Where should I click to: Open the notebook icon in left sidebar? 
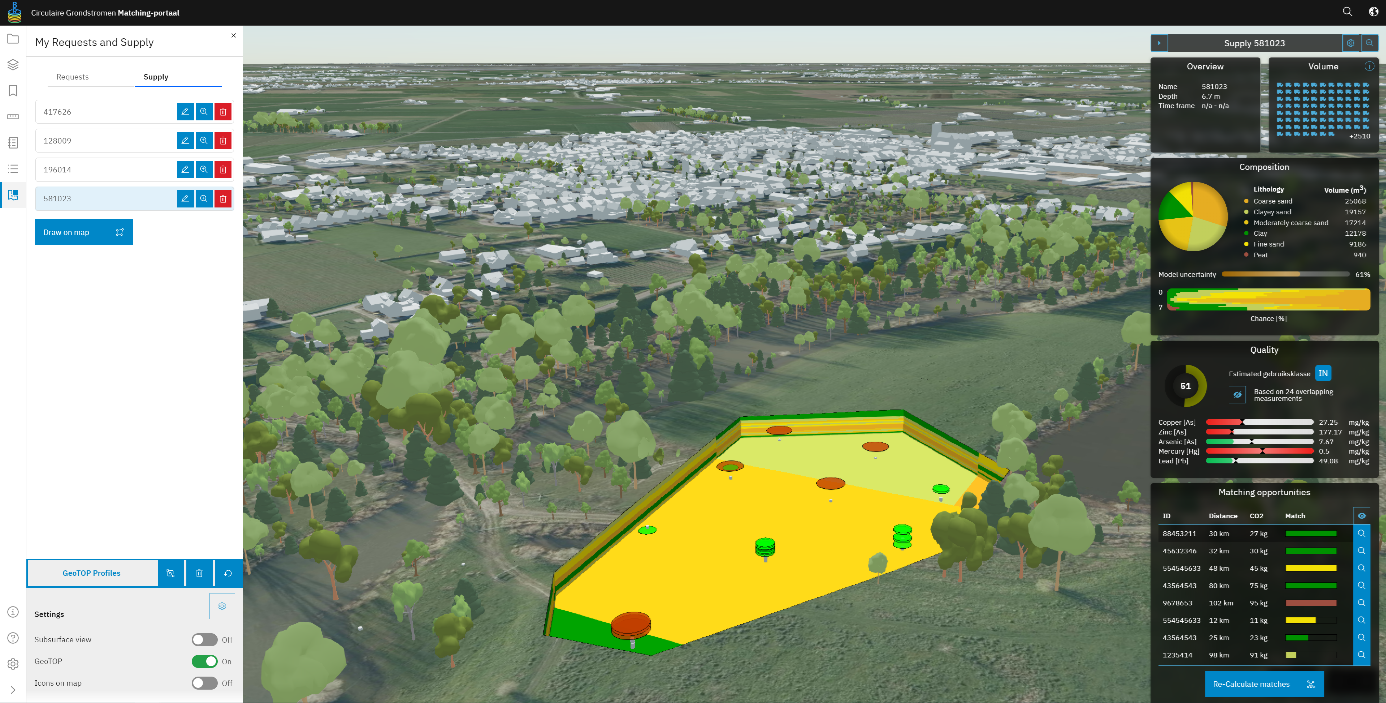click(x=13, y=143)
